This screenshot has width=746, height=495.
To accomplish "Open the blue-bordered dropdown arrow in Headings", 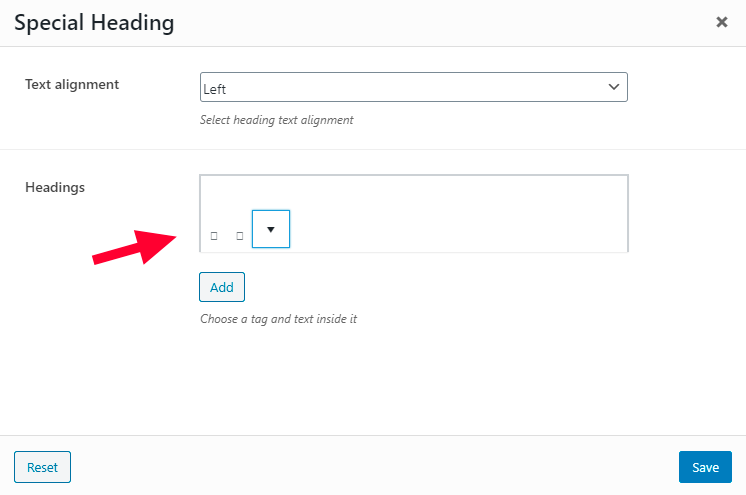I will tap(271, 229).
